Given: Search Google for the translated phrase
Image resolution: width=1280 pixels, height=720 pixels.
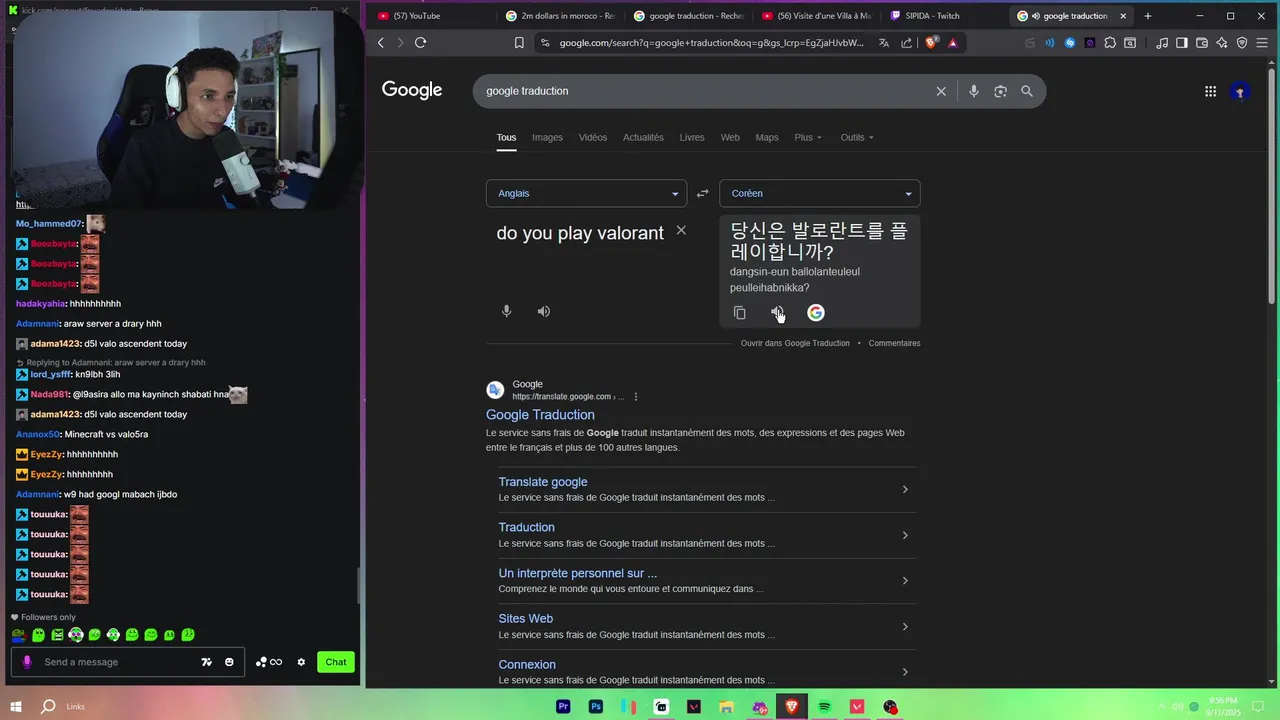Looking at the screenshot, I should (x=816, y=313).
